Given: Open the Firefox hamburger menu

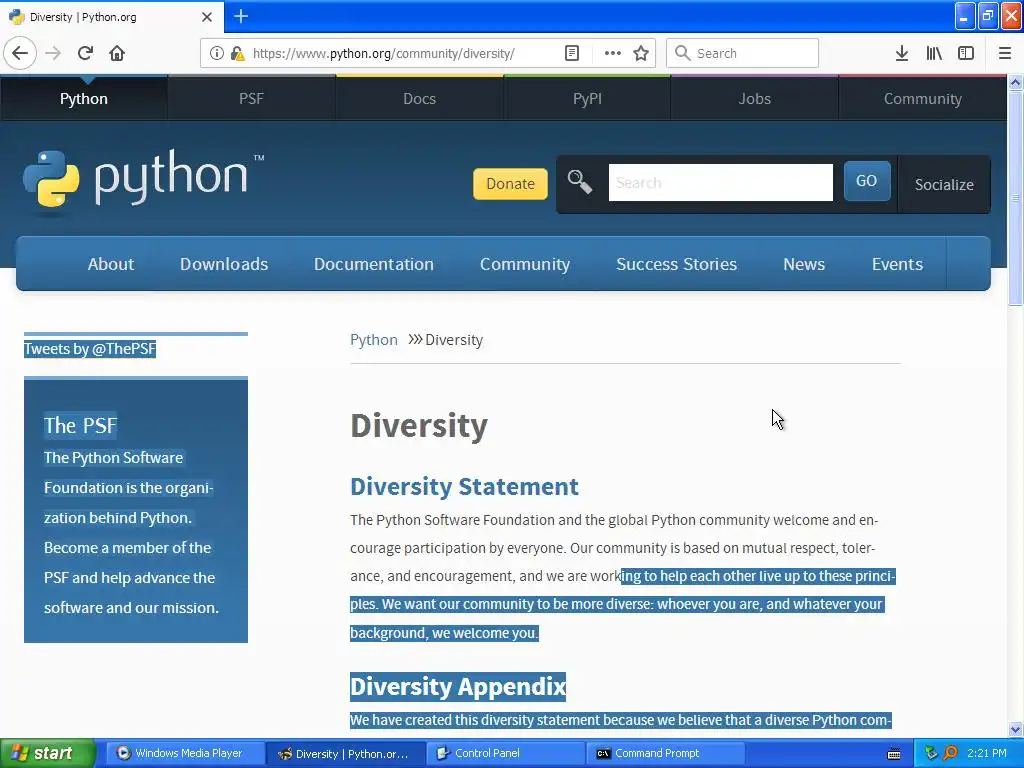Looking at the screenshot, I should pyautogui.click(x=1004, y=53).
